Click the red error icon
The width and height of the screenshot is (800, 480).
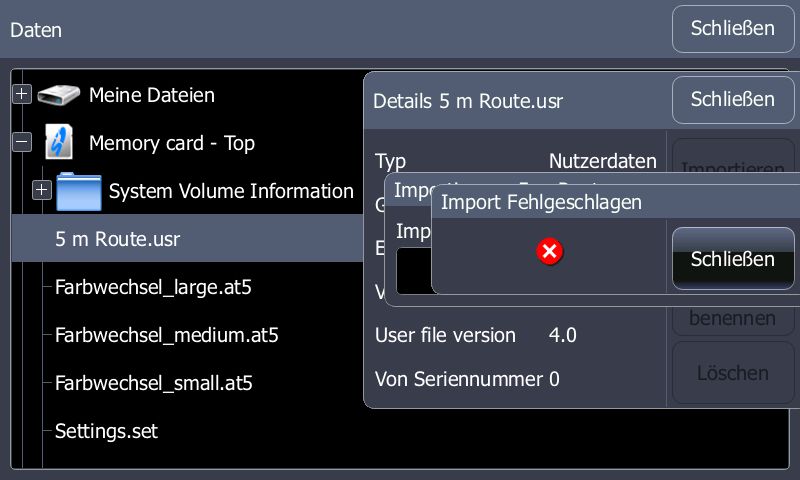pos(549,253)
